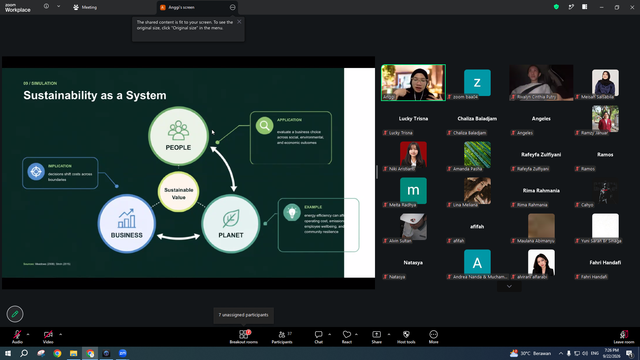Open the Participants list

pyautogui.click(x=282, y=337)
